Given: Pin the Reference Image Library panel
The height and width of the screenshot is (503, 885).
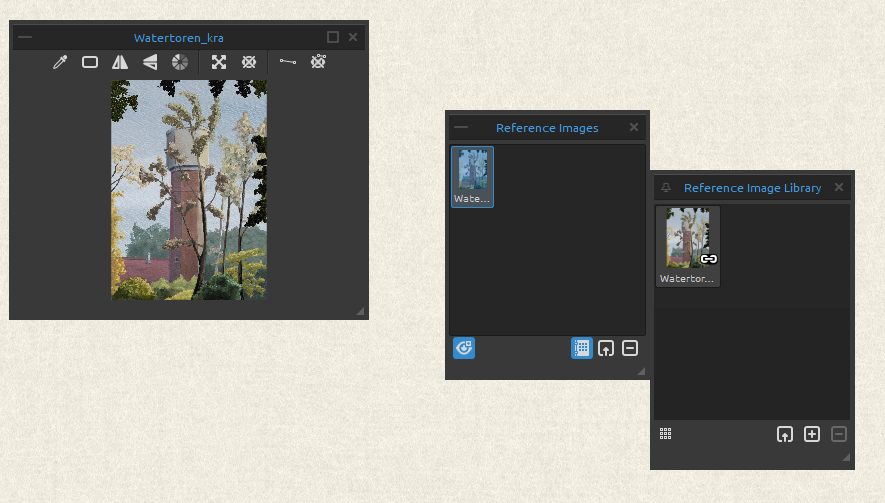Looking at the screenshot, I should 666,188.
